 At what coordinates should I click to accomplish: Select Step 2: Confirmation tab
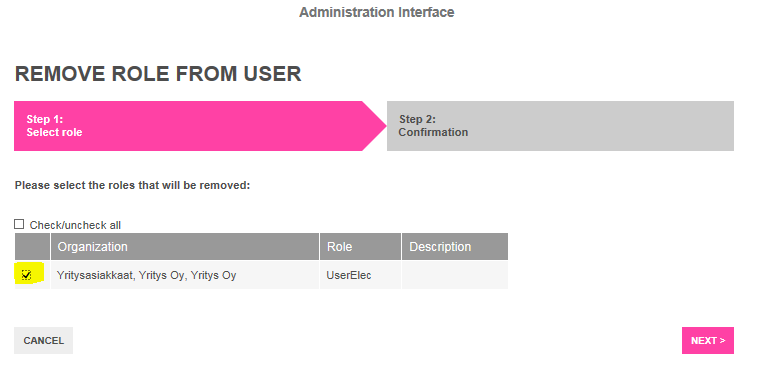(x=560, y=126)
